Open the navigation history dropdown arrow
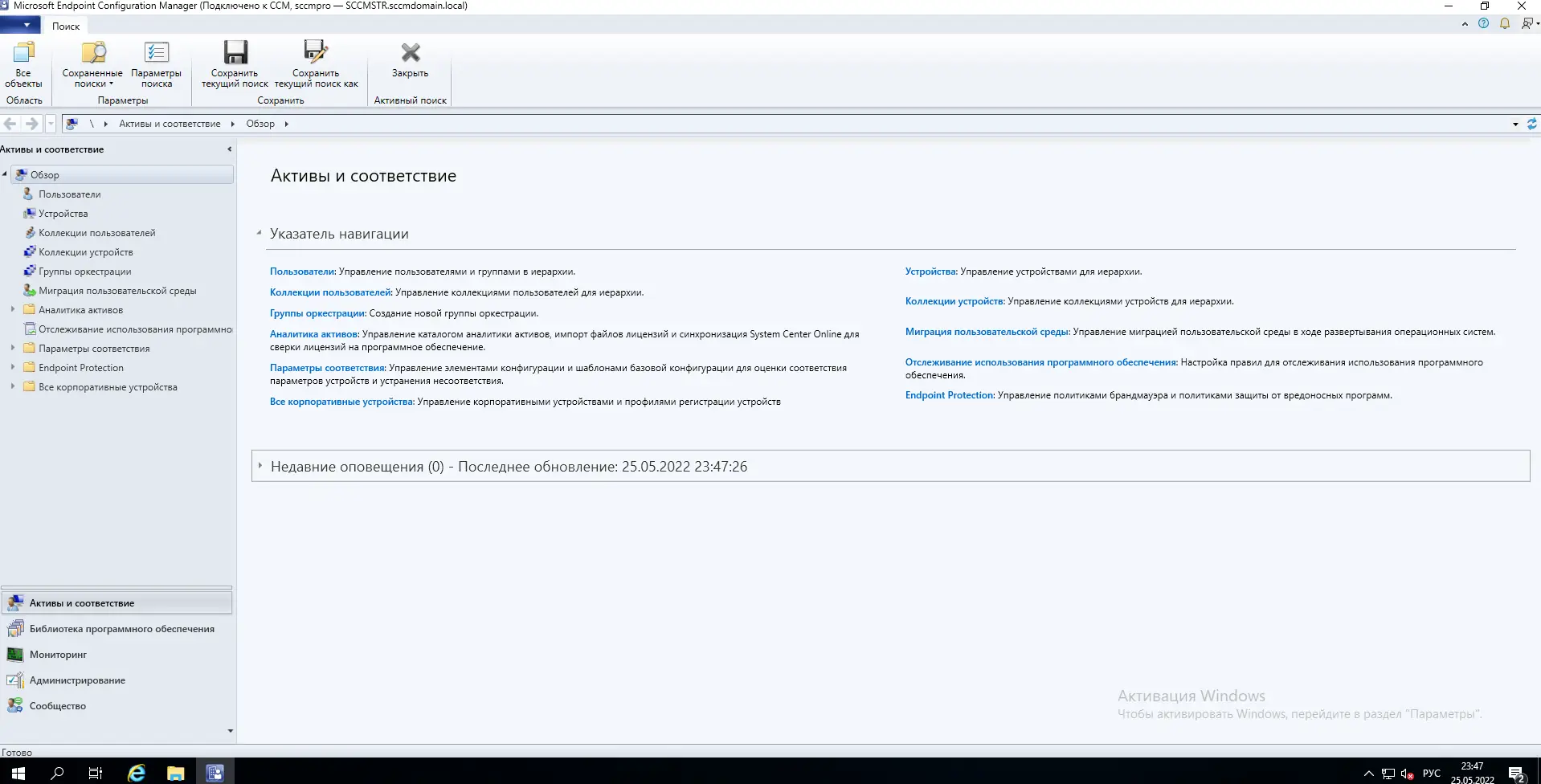This screenshot has height=784, width=1541. [x=51, y=124]
